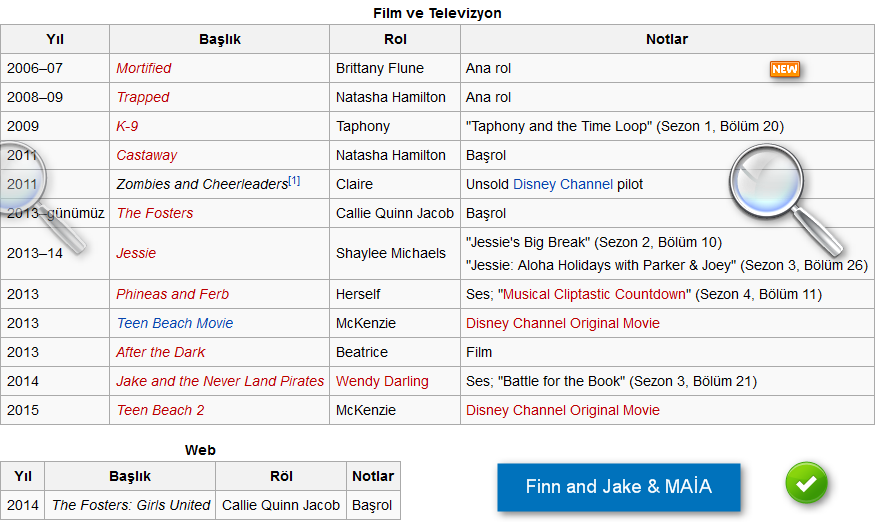Screen dimensions: 876x522
Task: Open Jake and the Never Land Pirates link
Action: click(220, 381)
